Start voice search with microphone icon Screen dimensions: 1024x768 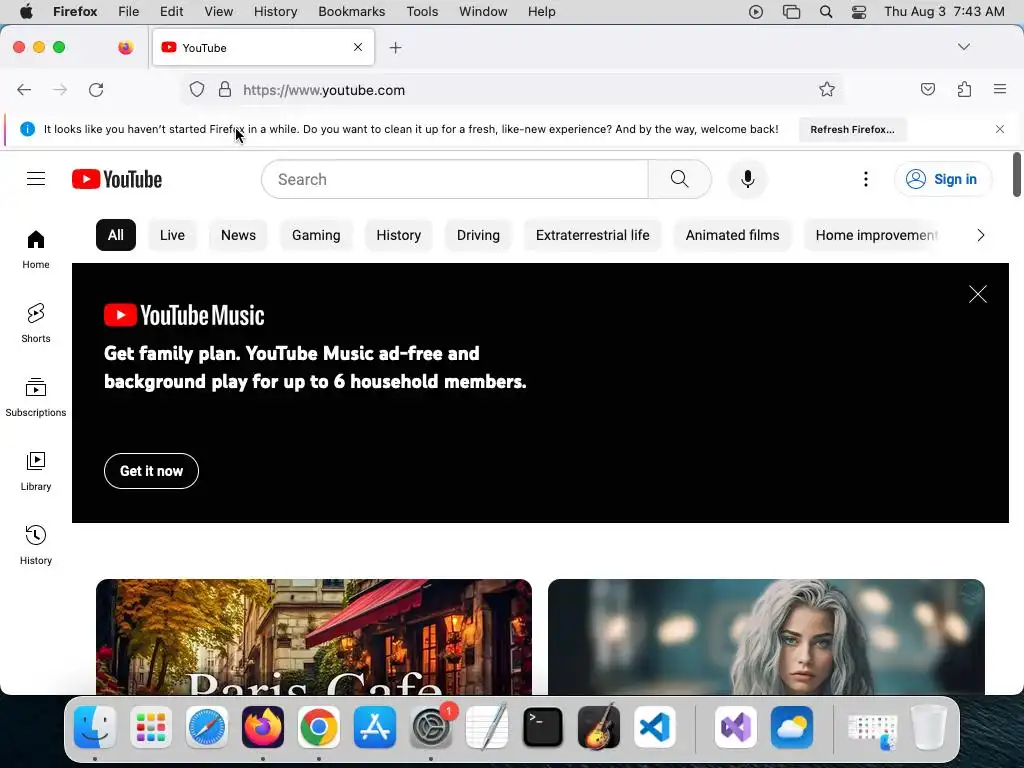pos(748,179)
